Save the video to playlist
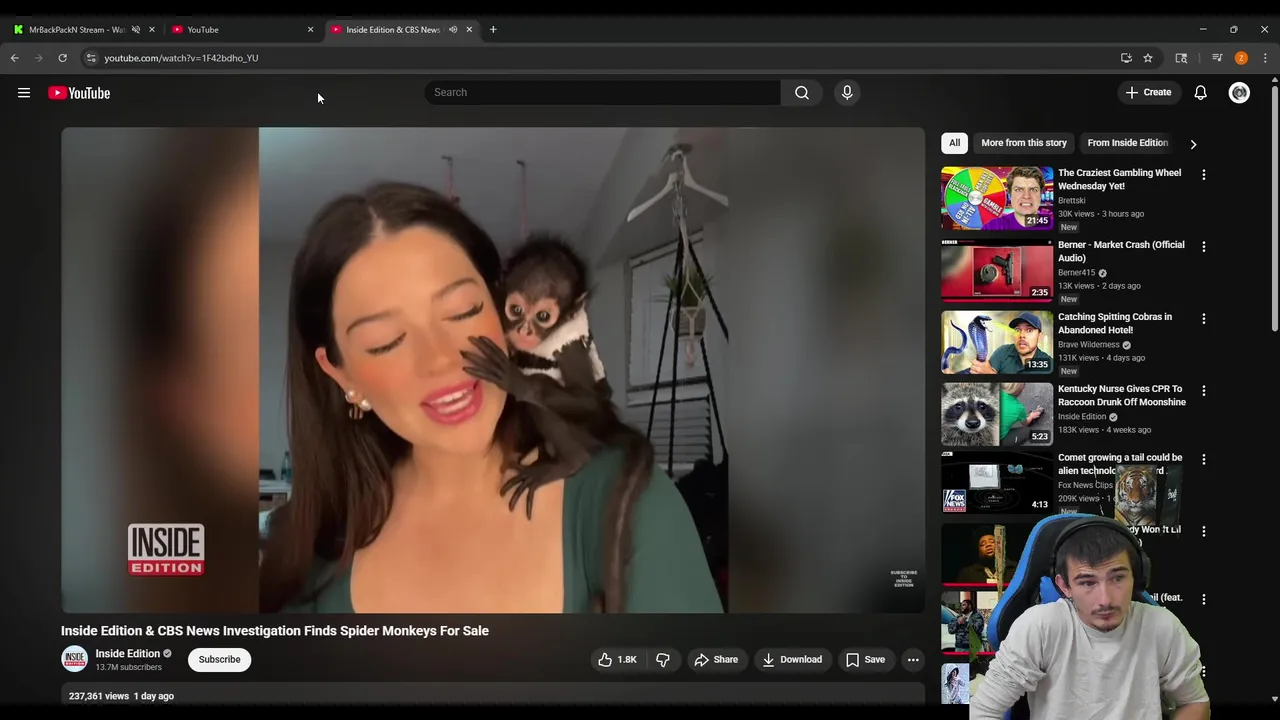The width and height of the screenshot is (1280, 720). (865, 660)
